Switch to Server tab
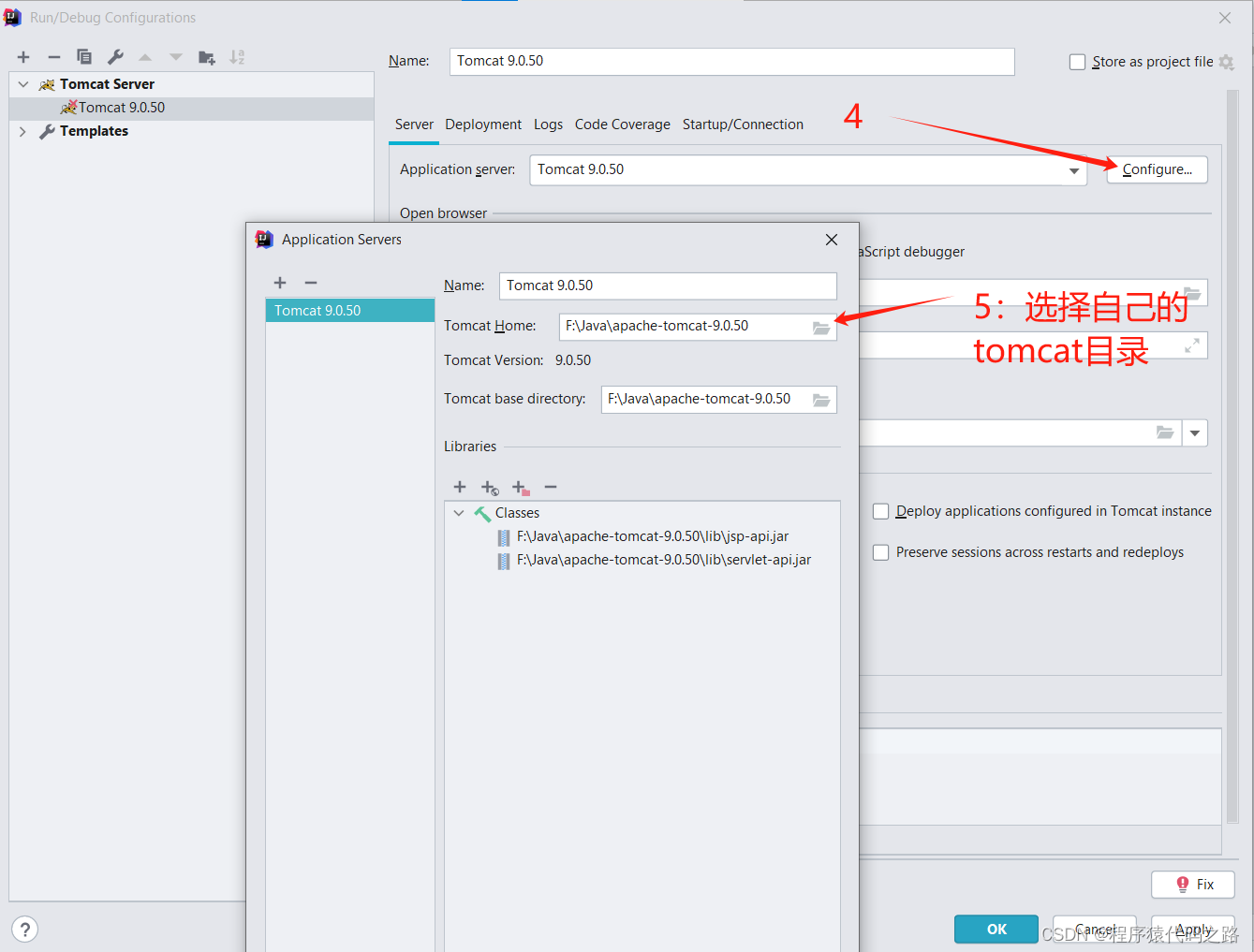Image resolution: width=1254 pixels, height=952 pixels. tap(414, 124)
